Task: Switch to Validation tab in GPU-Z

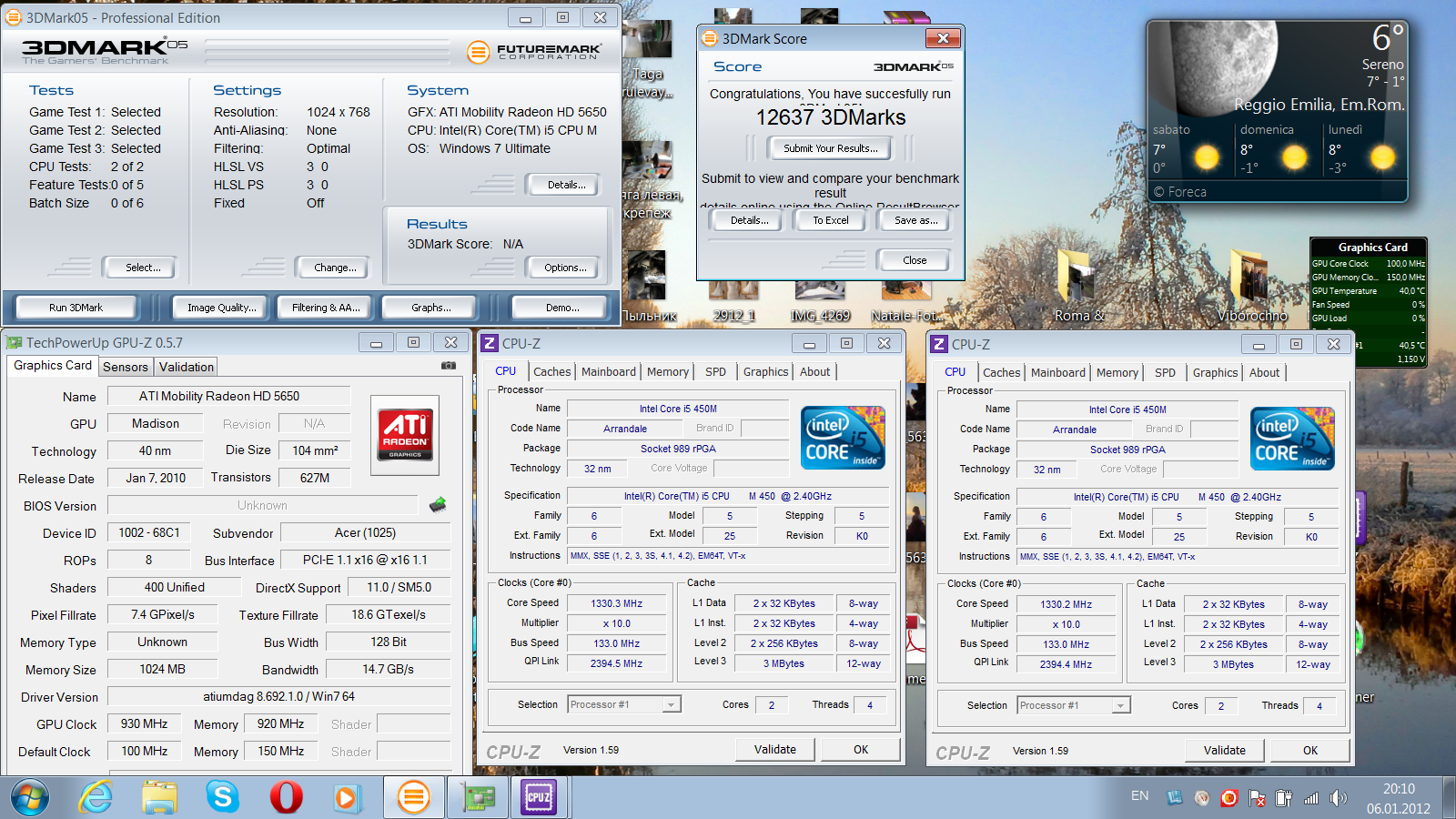Action: tap(187, 367)
